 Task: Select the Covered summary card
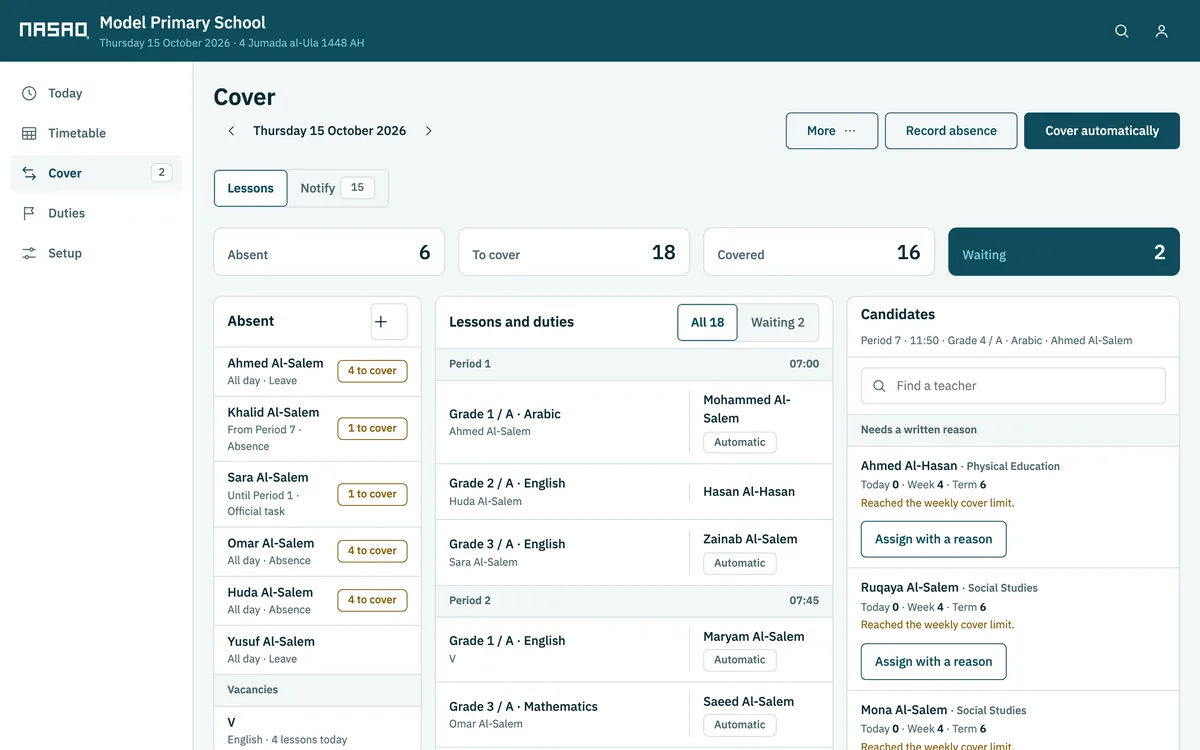click(x=819, y=252)
